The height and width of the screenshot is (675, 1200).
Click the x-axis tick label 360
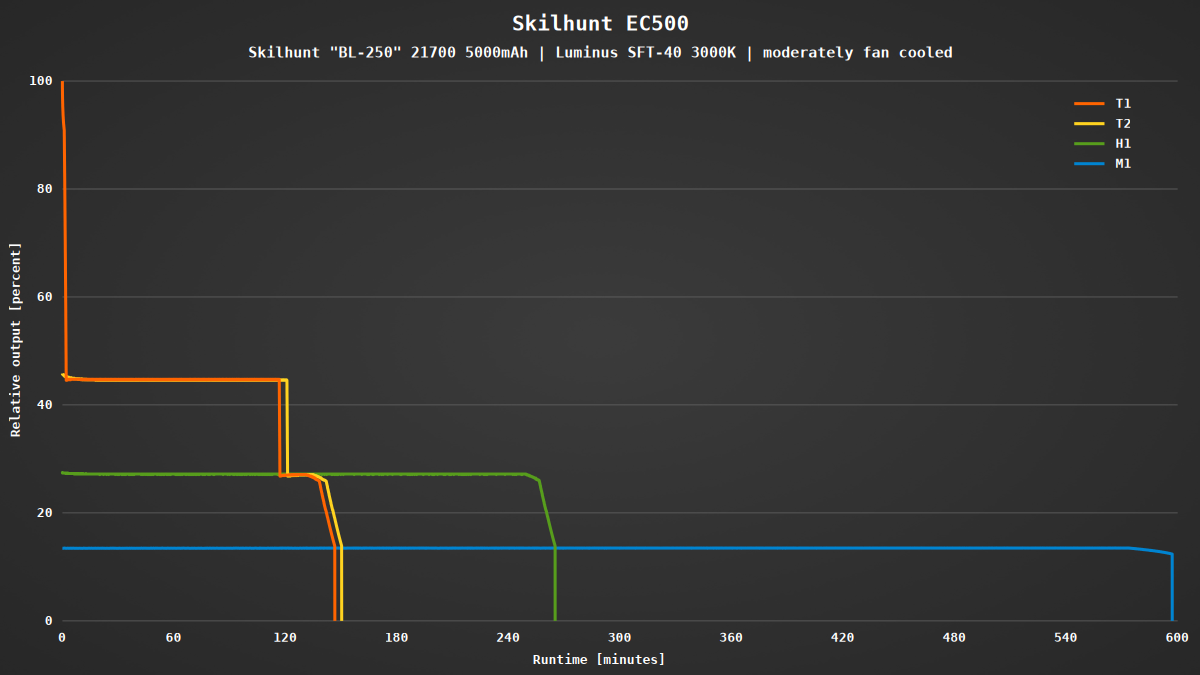(731, 638)
